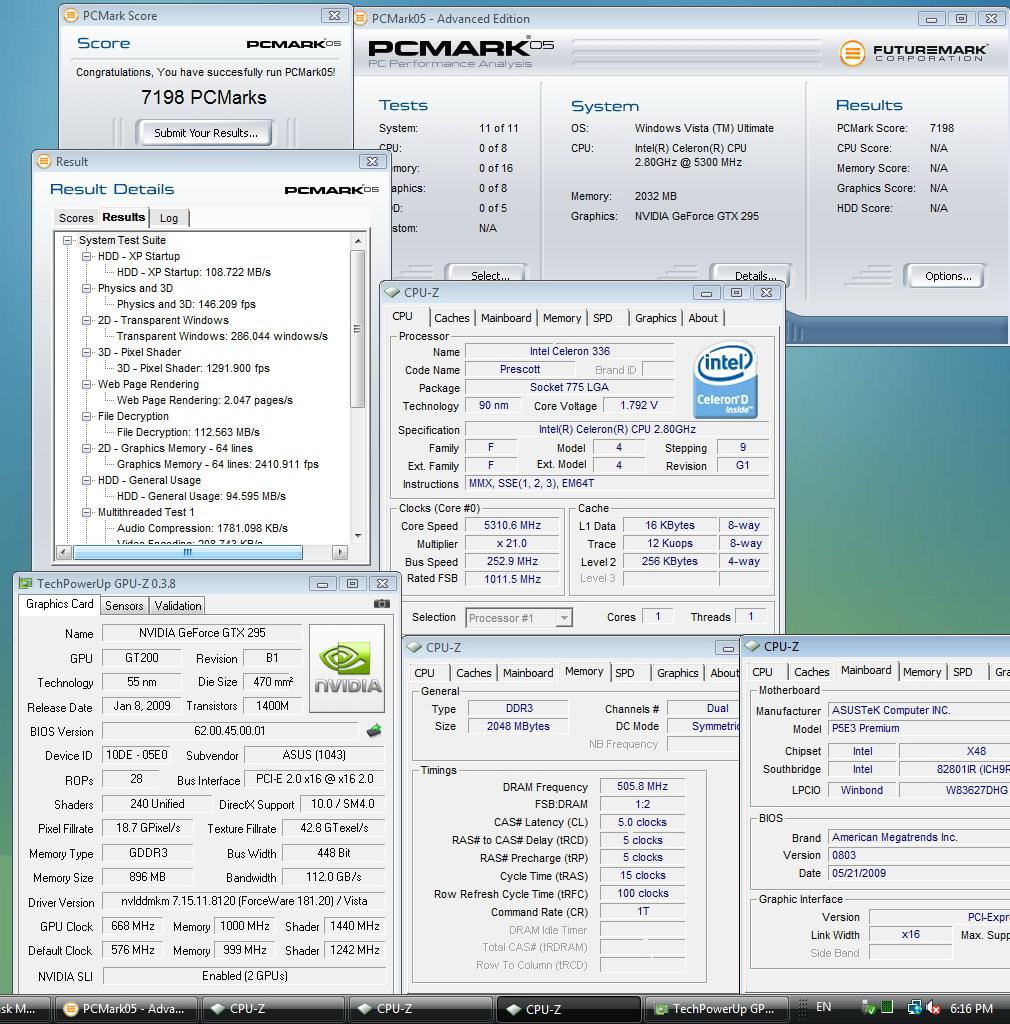Collapse the Physics and 3D node
Viewport: 1010px width, 1024px height.
pos(86,289)
